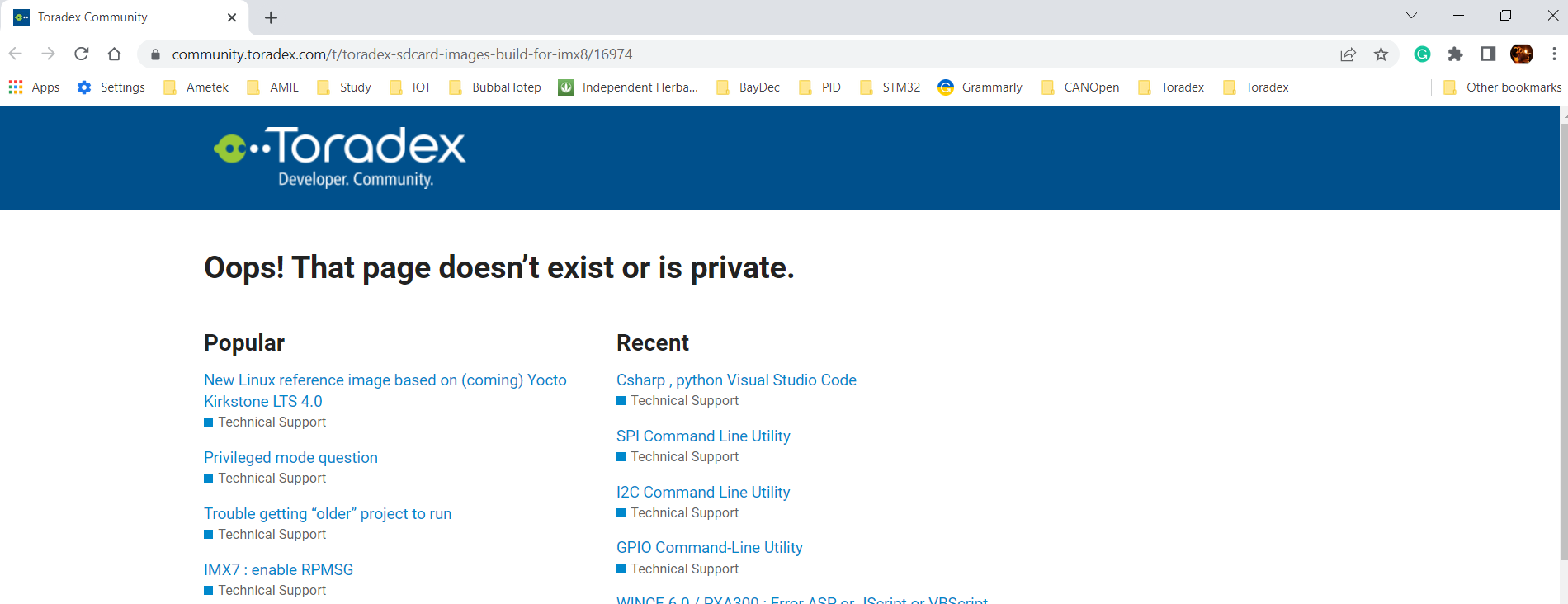The height and width of the screenshot is (604, 1568).
Task: Open the Privileged mode question topic
Action: pos(290,457)
